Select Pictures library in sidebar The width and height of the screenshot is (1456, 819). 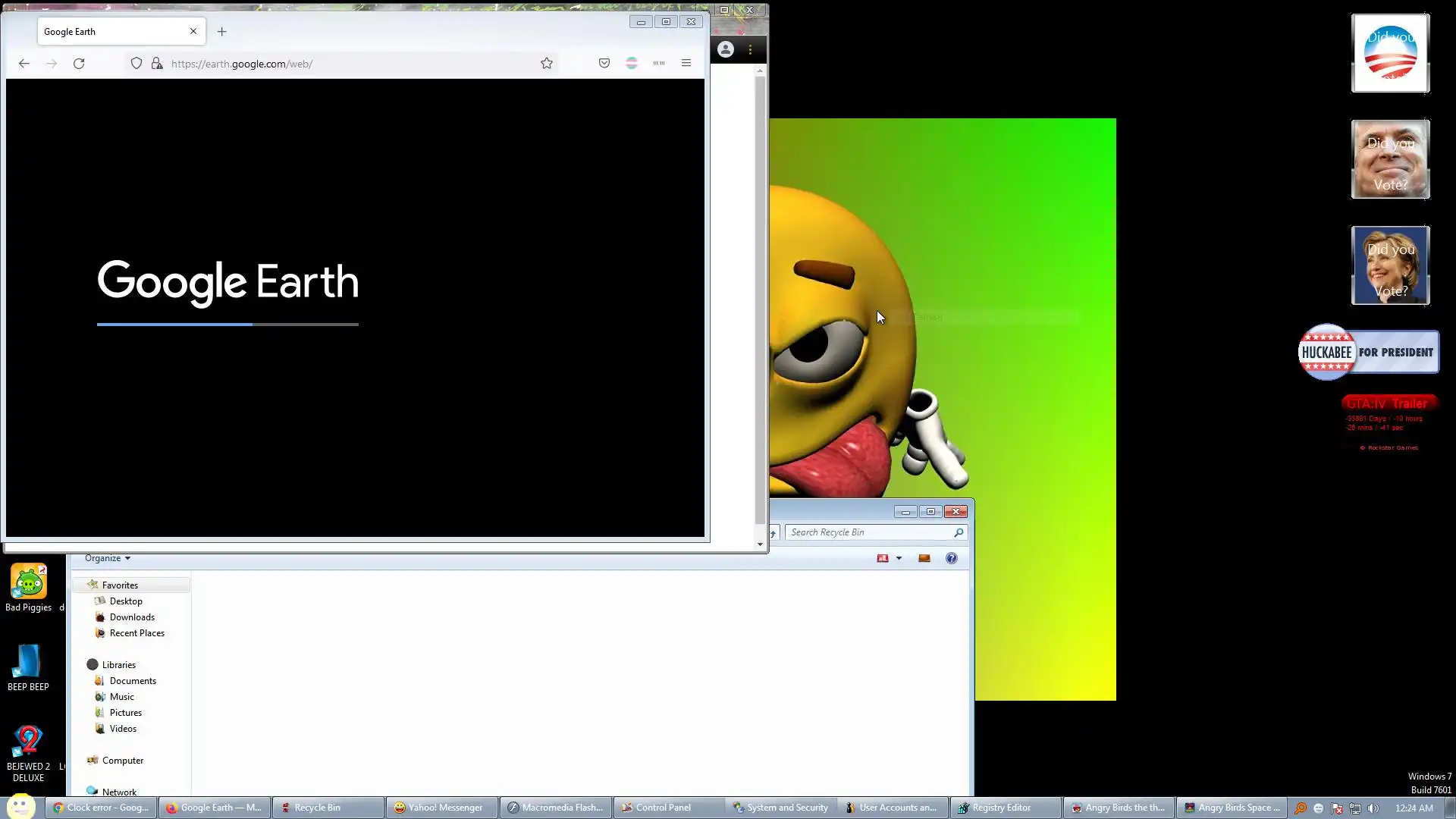pyautogui.click(x=125, y=713)
